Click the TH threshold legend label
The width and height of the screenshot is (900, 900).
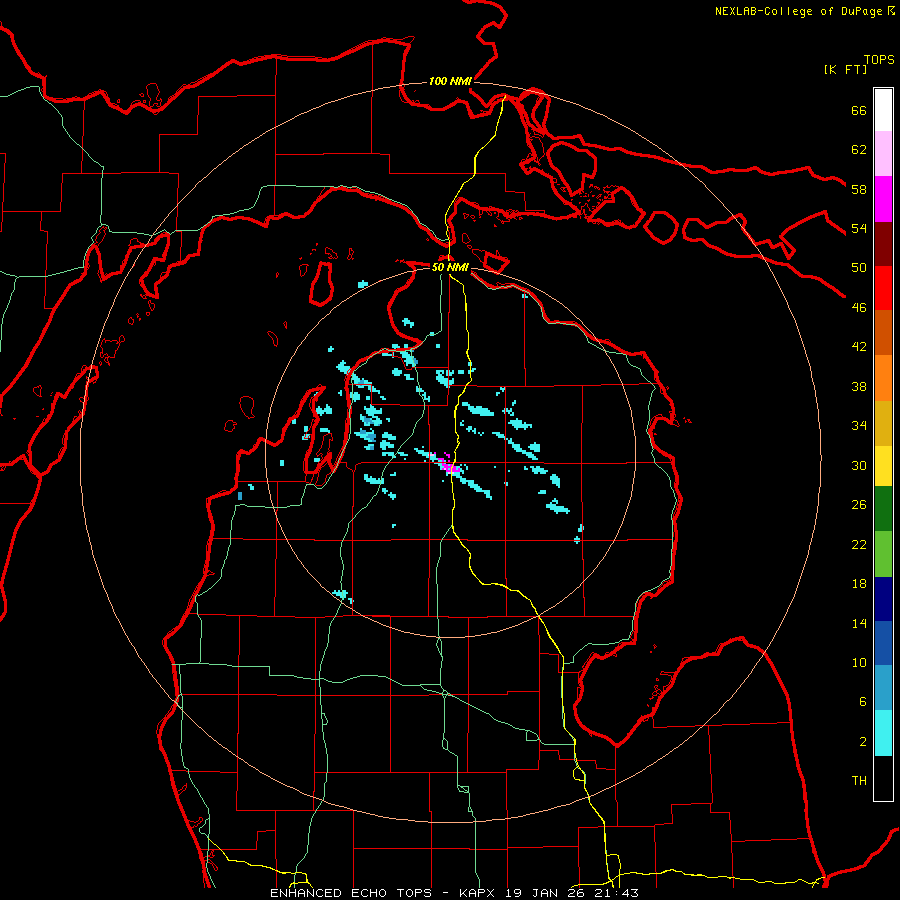point(859,781)
